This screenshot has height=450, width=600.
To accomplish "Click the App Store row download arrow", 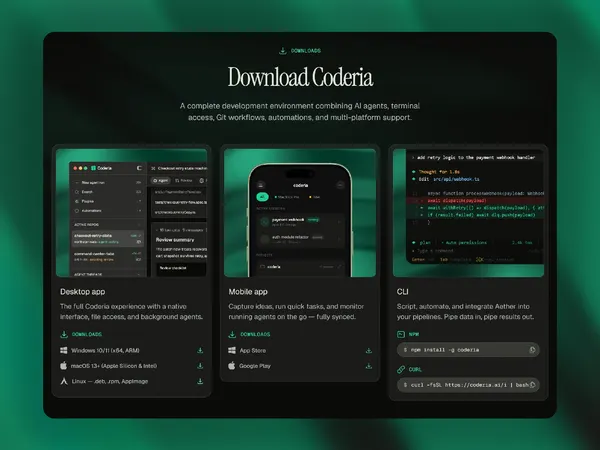I will pyautogui.click(x=368, y=351).
